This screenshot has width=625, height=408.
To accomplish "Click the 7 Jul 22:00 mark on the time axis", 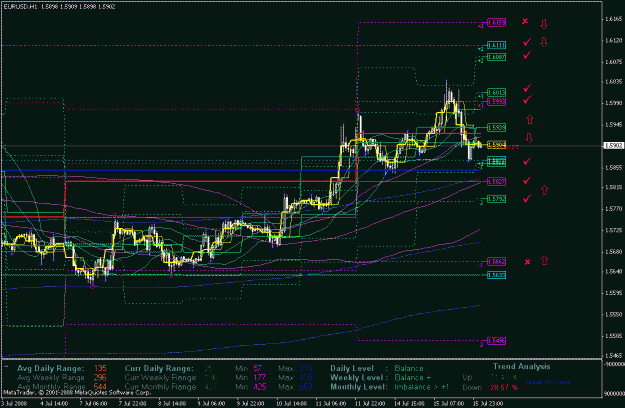I will pos(133,403).
